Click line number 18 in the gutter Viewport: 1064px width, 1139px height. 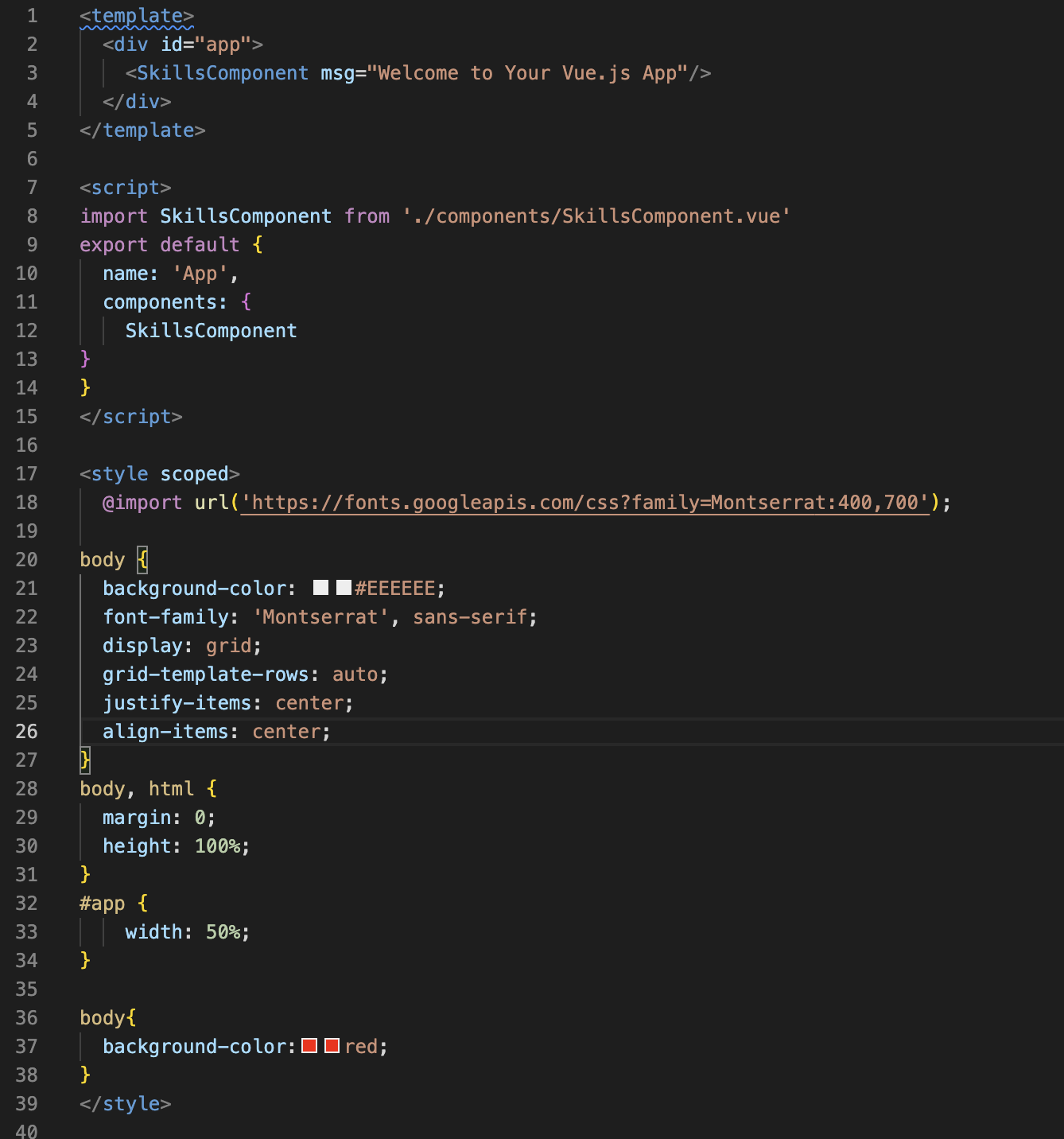(x=26, y=503)
